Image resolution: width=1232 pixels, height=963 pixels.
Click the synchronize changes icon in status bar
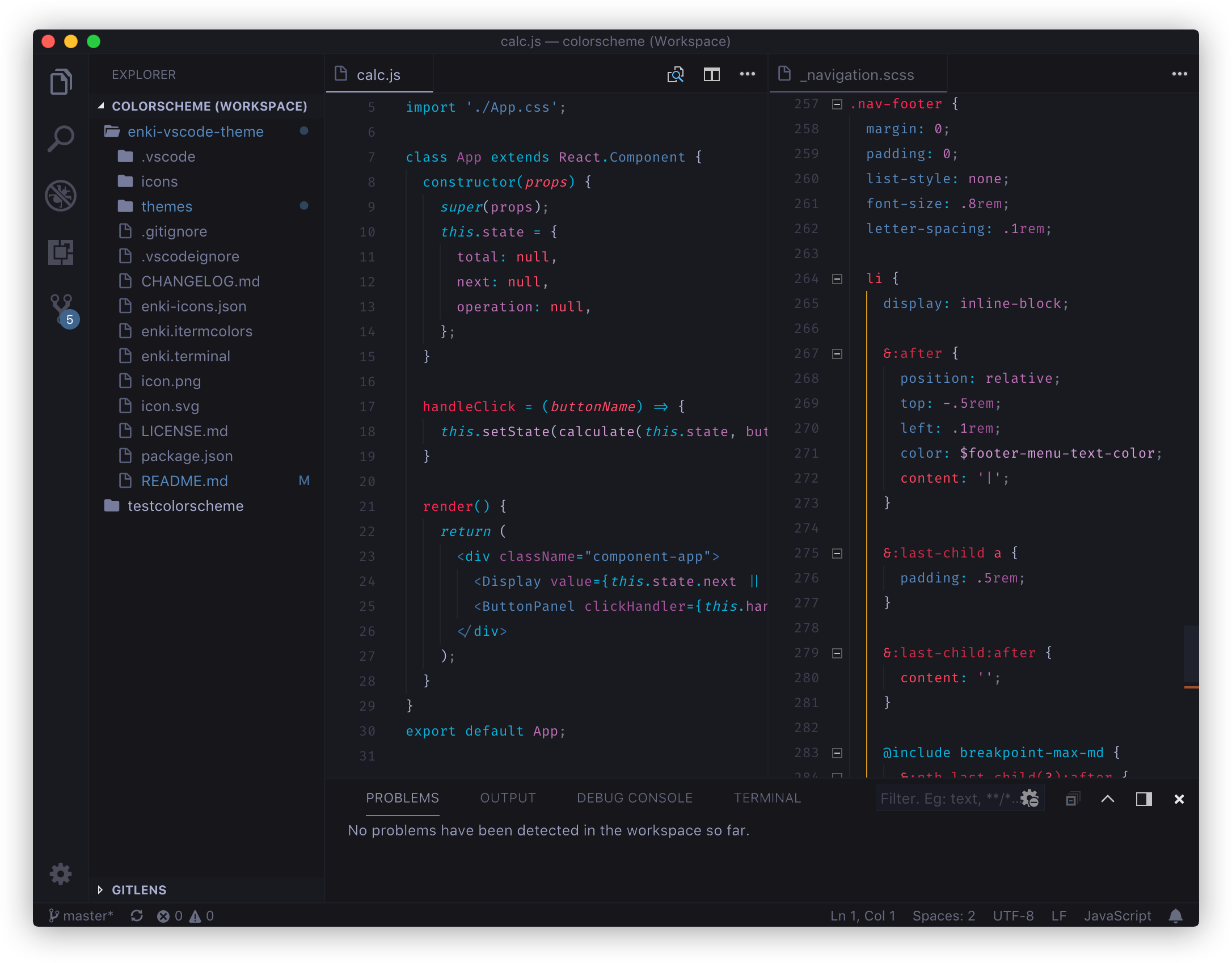(137, 916)
